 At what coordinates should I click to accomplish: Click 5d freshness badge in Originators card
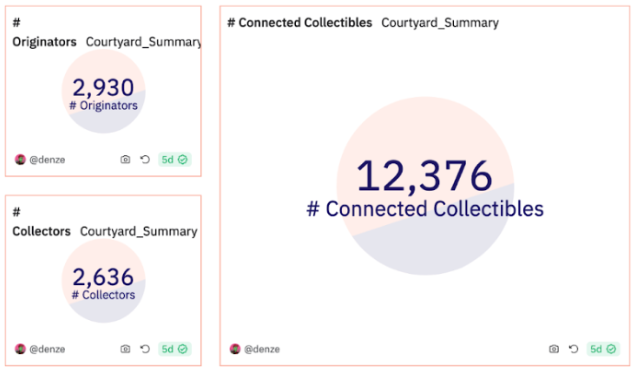pos(174,160)
